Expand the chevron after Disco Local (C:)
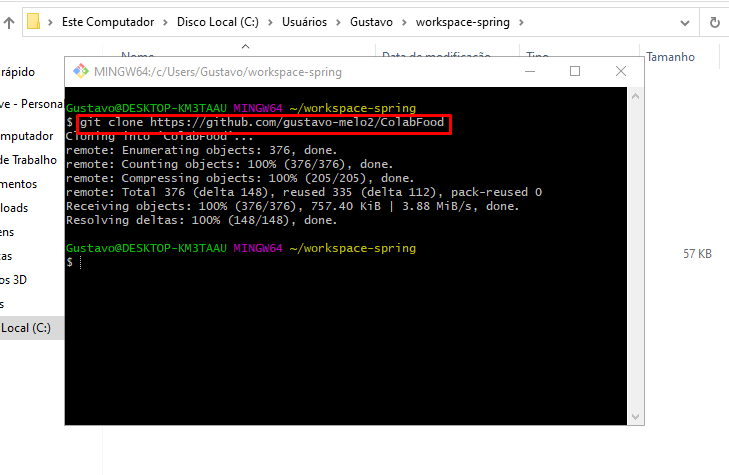 pos(270,22)
